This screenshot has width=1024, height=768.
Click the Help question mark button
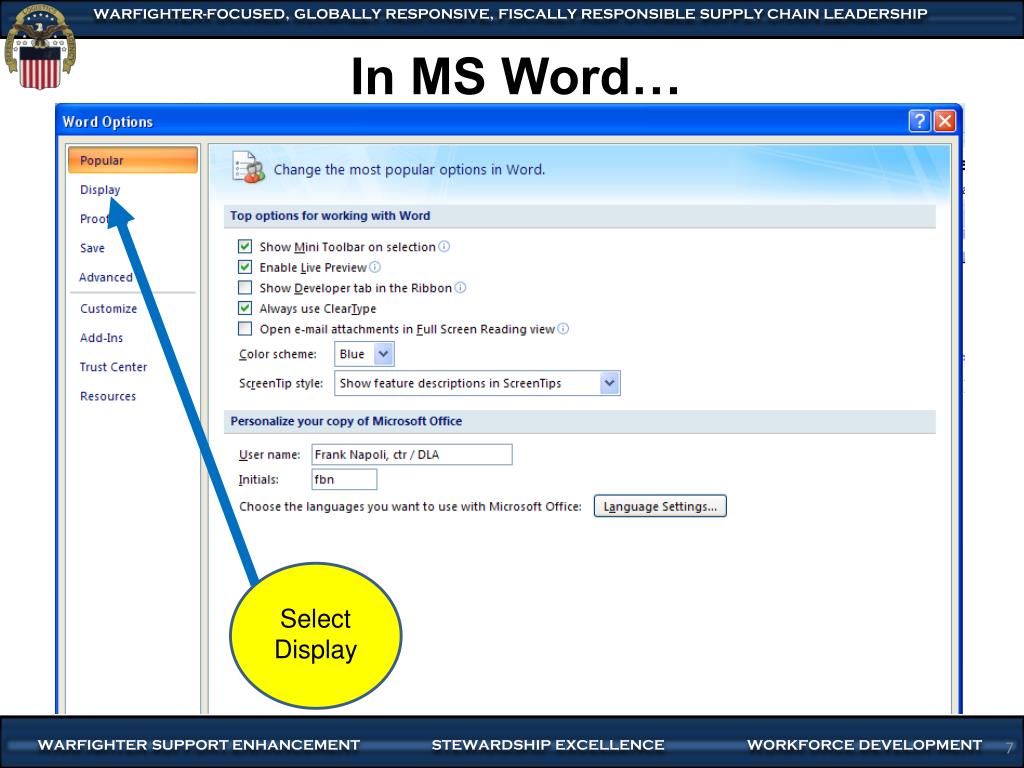point(919,121)
